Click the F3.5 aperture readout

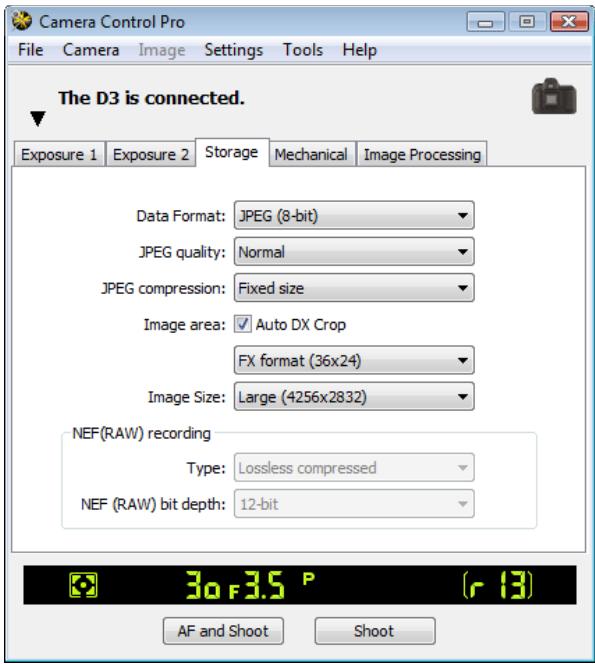click(257, 585)
